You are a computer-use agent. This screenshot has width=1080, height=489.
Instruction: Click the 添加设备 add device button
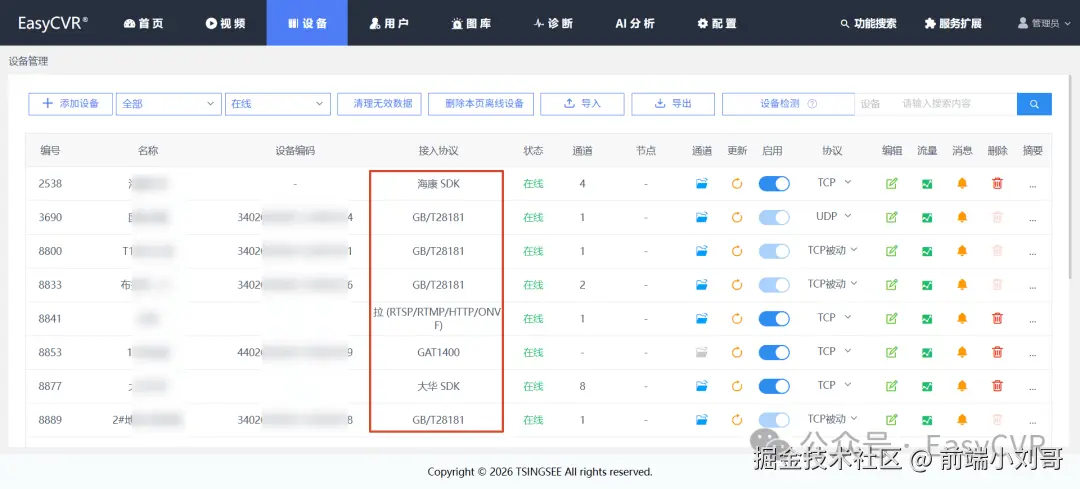pos(70,104)
